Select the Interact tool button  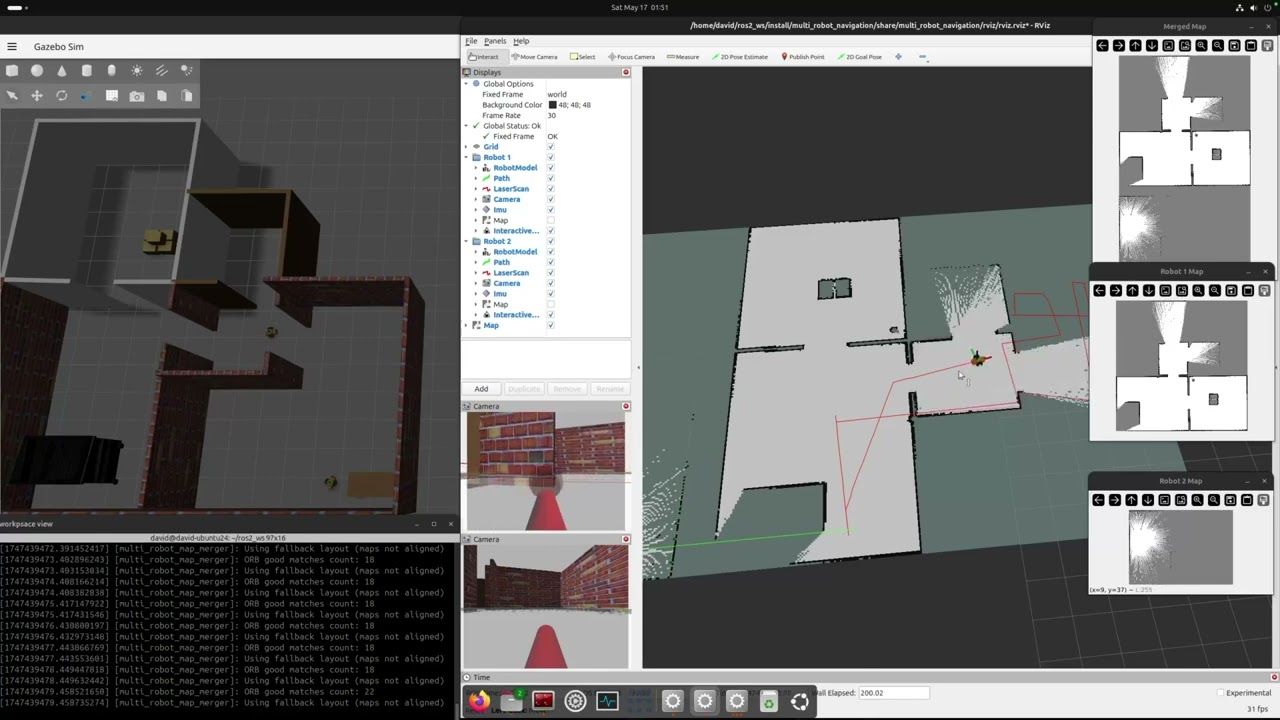484,57
